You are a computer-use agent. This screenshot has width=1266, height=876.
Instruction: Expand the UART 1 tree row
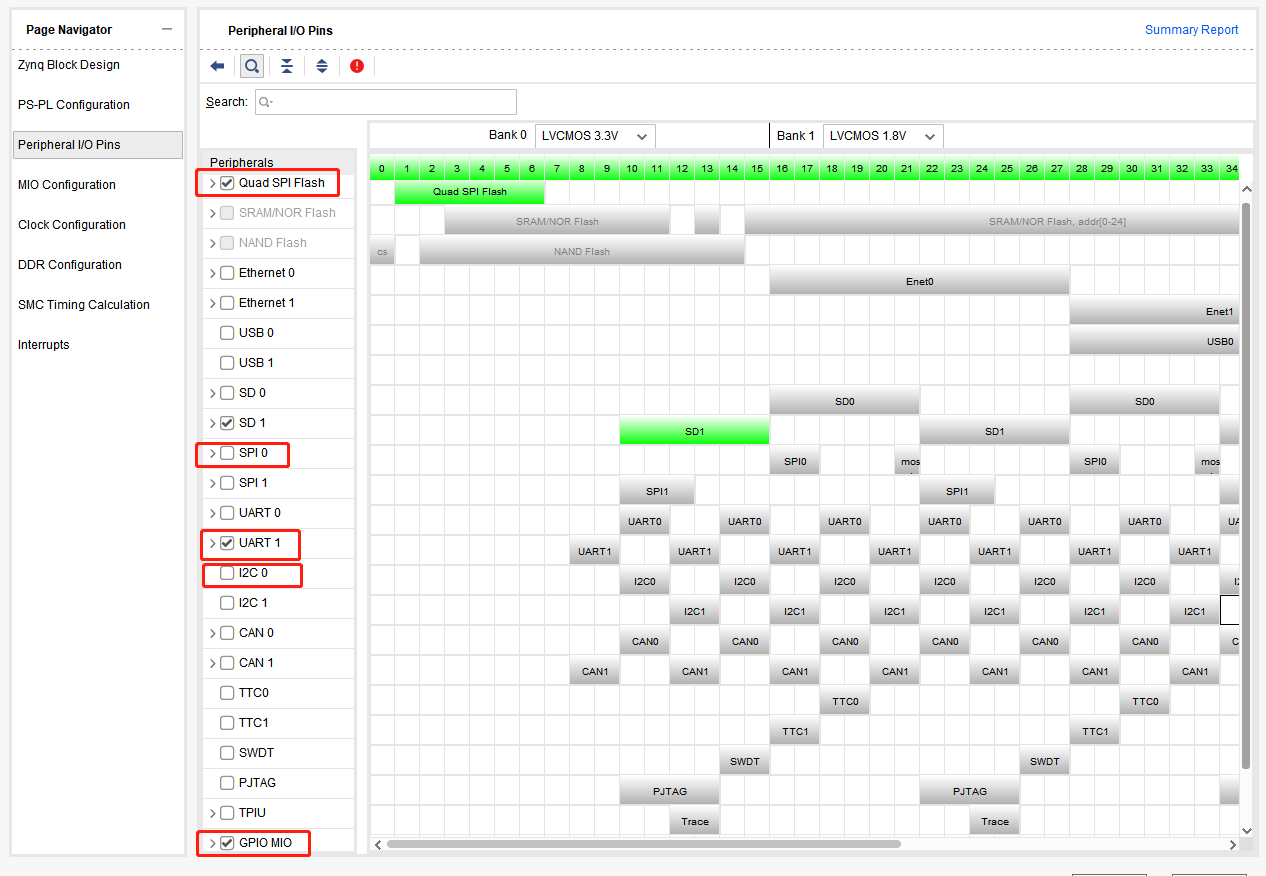(x=212, y=543)
